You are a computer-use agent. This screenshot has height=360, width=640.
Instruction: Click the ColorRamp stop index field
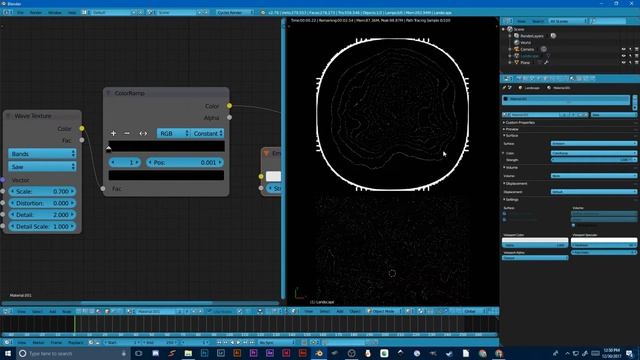(x=125, y=162)
